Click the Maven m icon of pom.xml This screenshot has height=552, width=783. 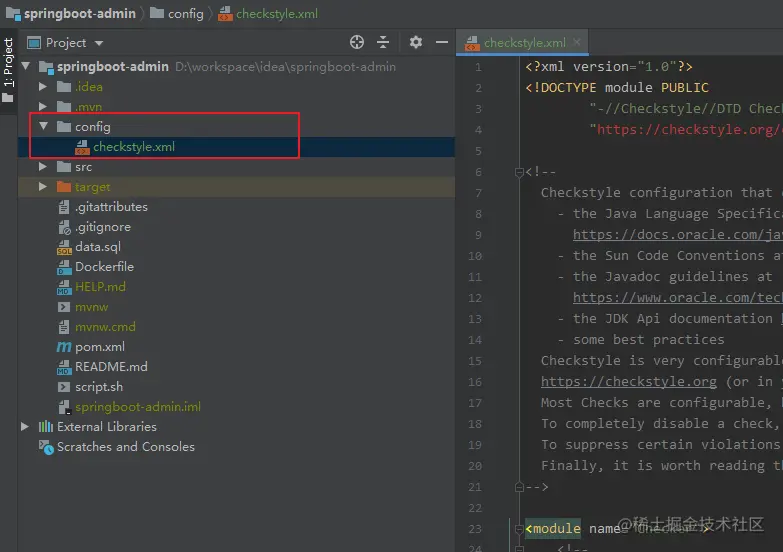pos(64,347)
